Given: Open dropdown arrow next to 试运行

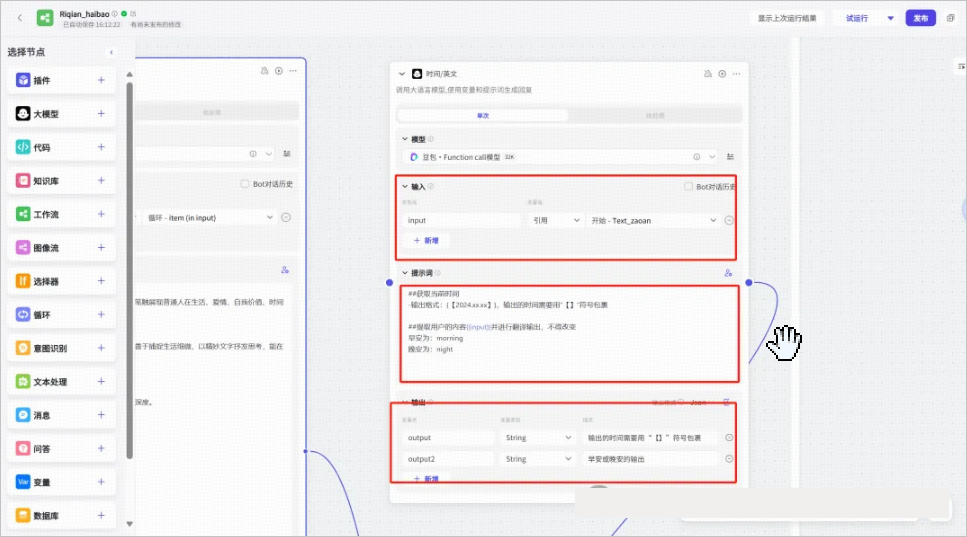Looking at the screenshot, I should [x=891, y=18].
